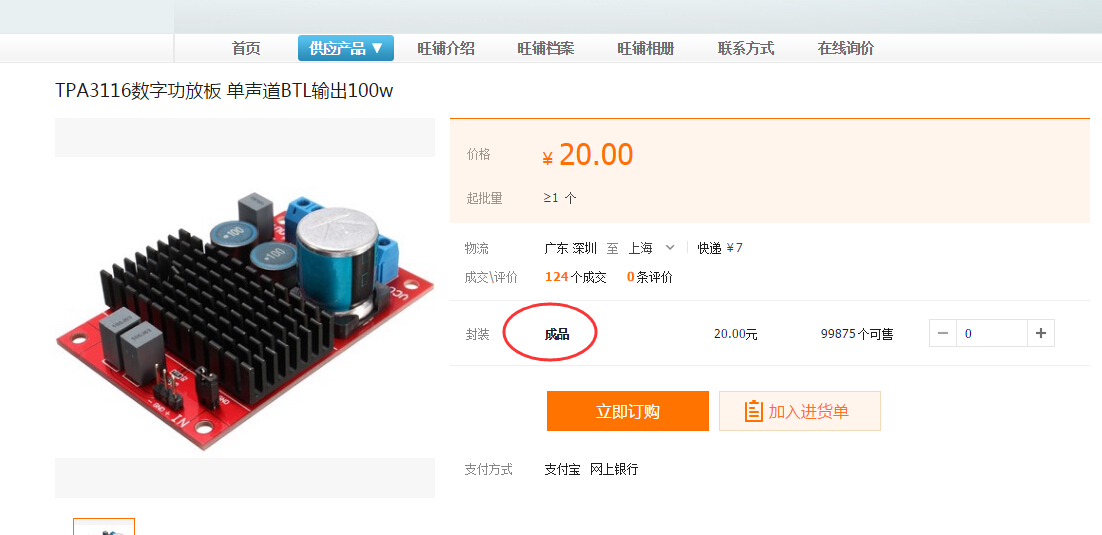Click the clipboard icon on 加入进货单
The image size is (1102, 535).
coord(753,411)
